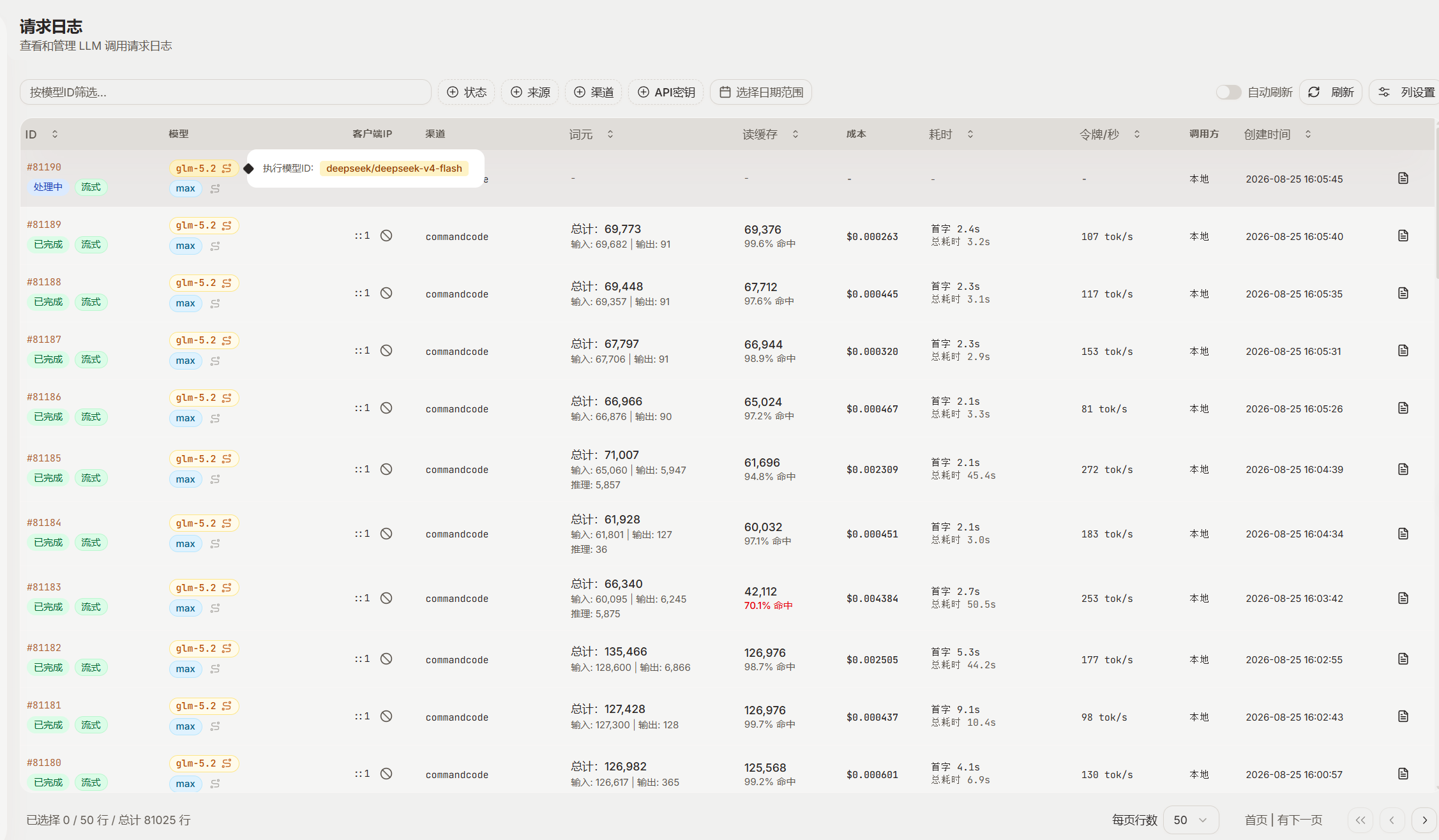The image size is (1439, 840).
Task: Open the 渠道 channel filter
Action: tap(594, 92)
